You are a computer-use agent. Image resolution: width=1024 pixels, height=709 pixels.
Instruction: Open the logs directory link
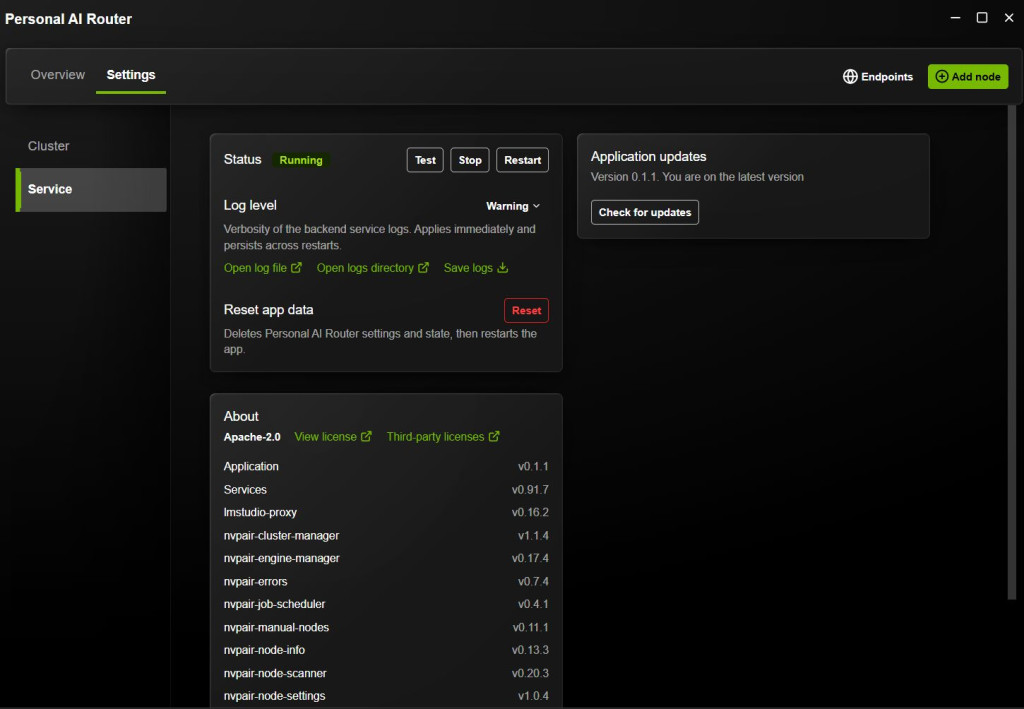pos(372,268)
